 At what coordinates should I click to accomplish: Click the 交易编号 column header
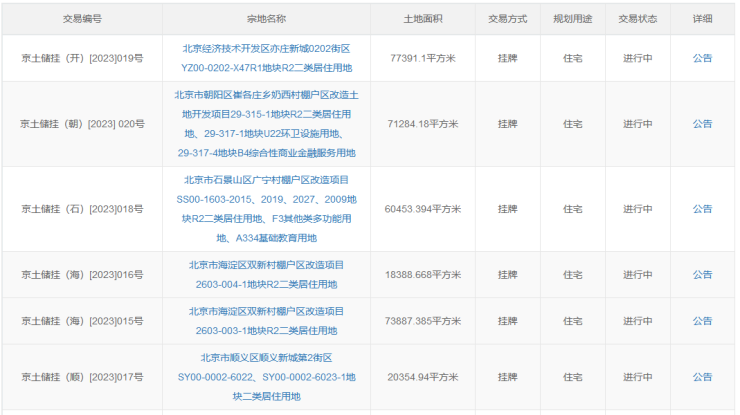pos(82,19)
